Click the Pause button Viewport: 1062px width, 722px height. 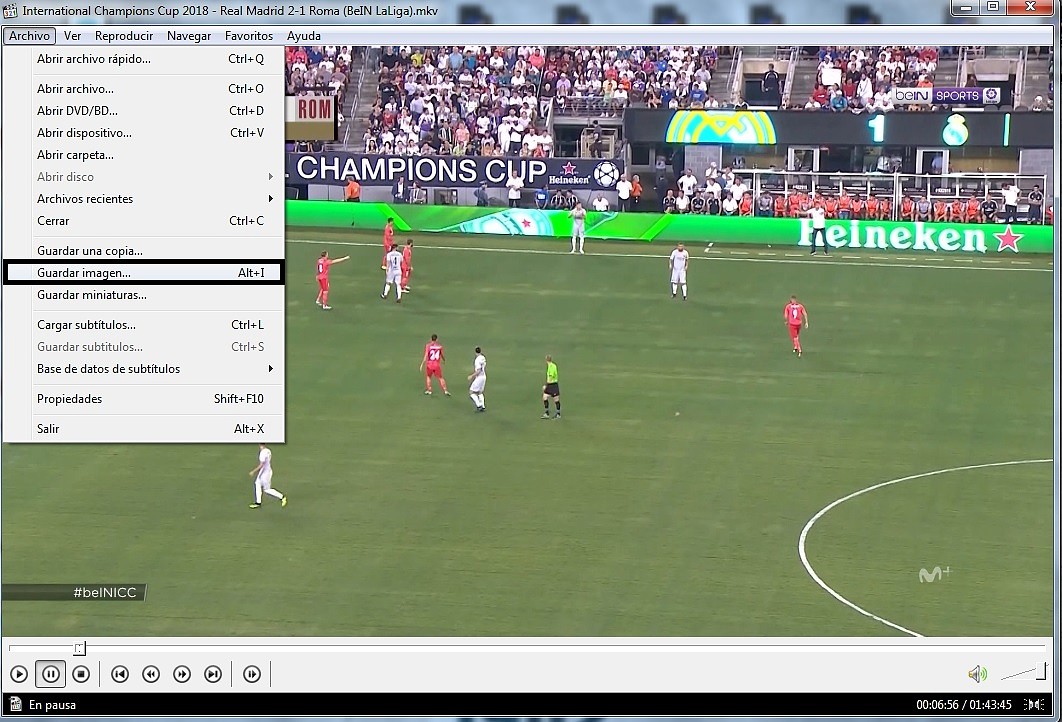(x=50, y=674)
